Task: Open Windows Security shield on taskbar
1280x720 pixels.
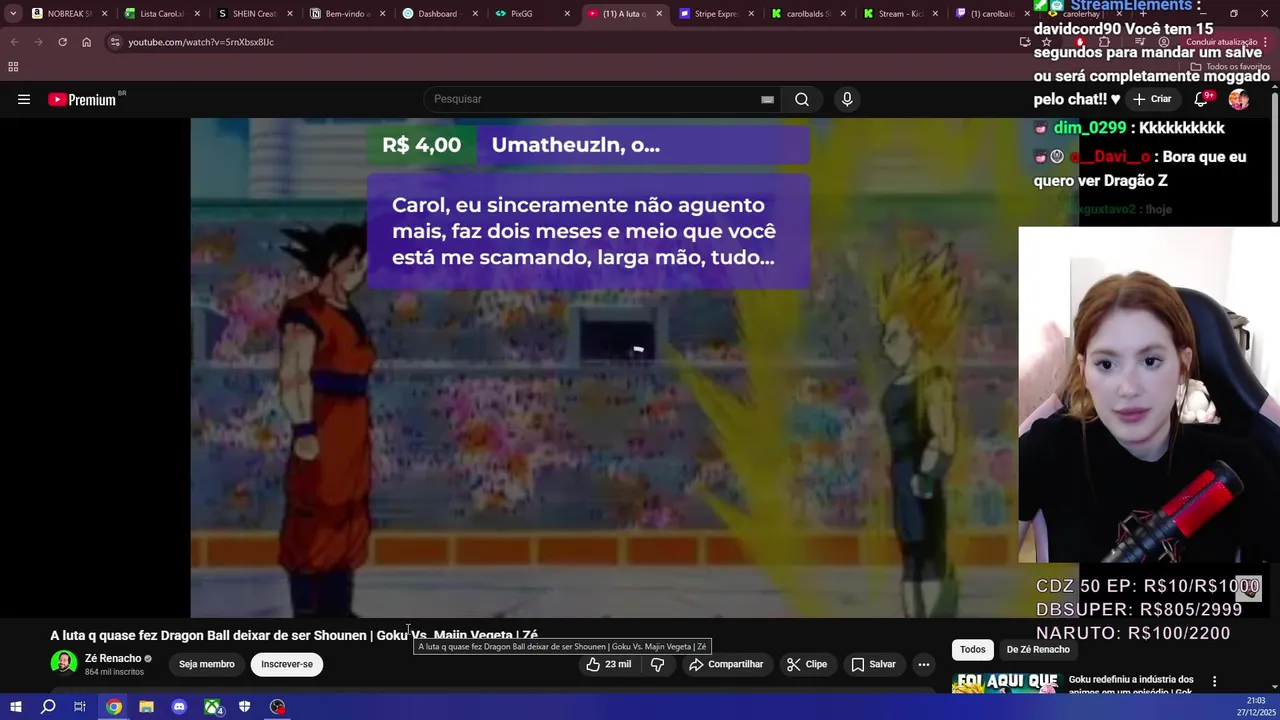Action: pyautogui.click(x=244, y=707)
